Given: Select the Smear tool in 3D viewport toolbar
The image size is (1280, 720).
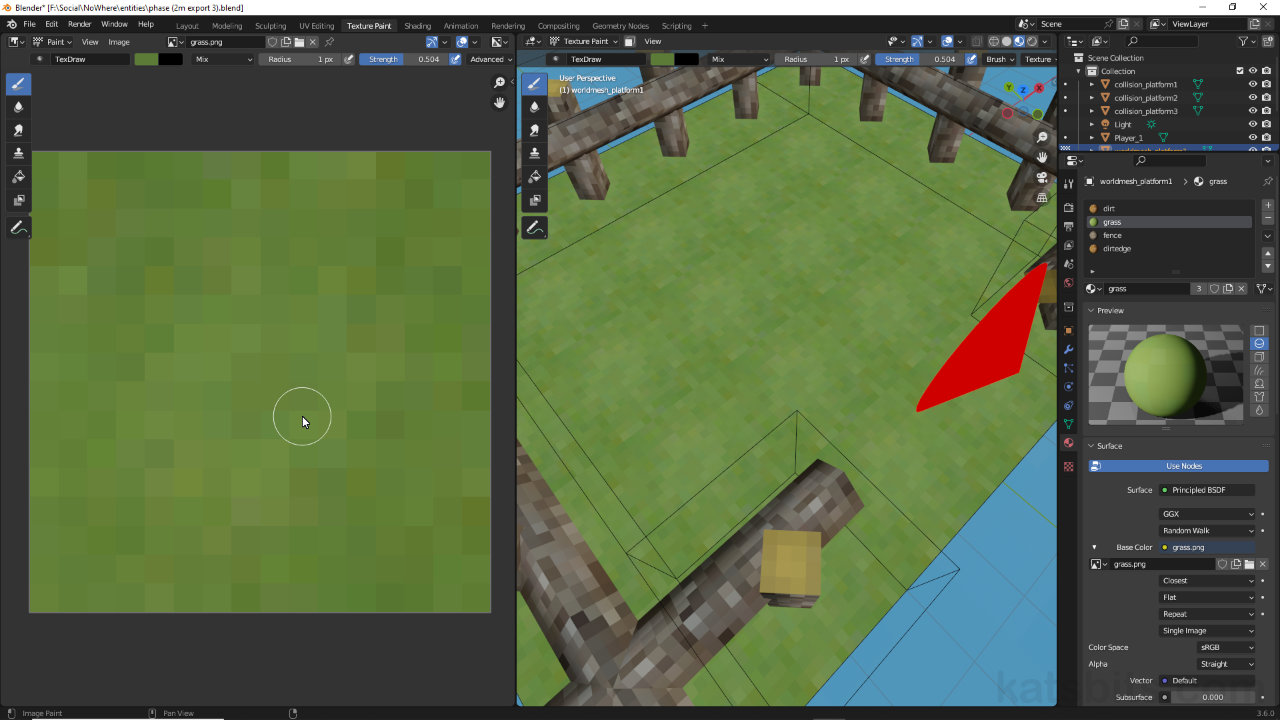Looking at the screenshot, I should tap(534, 130).
